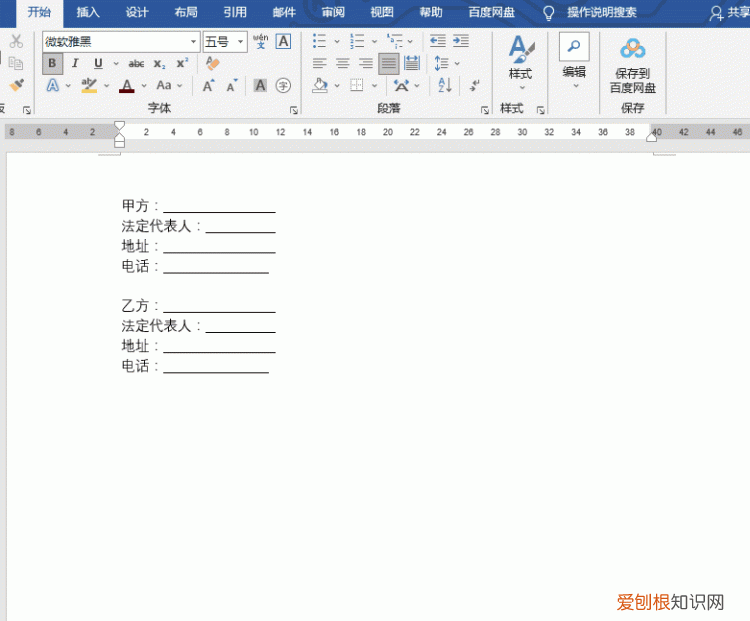Click the 共享 share button

(x=729, y=13)
